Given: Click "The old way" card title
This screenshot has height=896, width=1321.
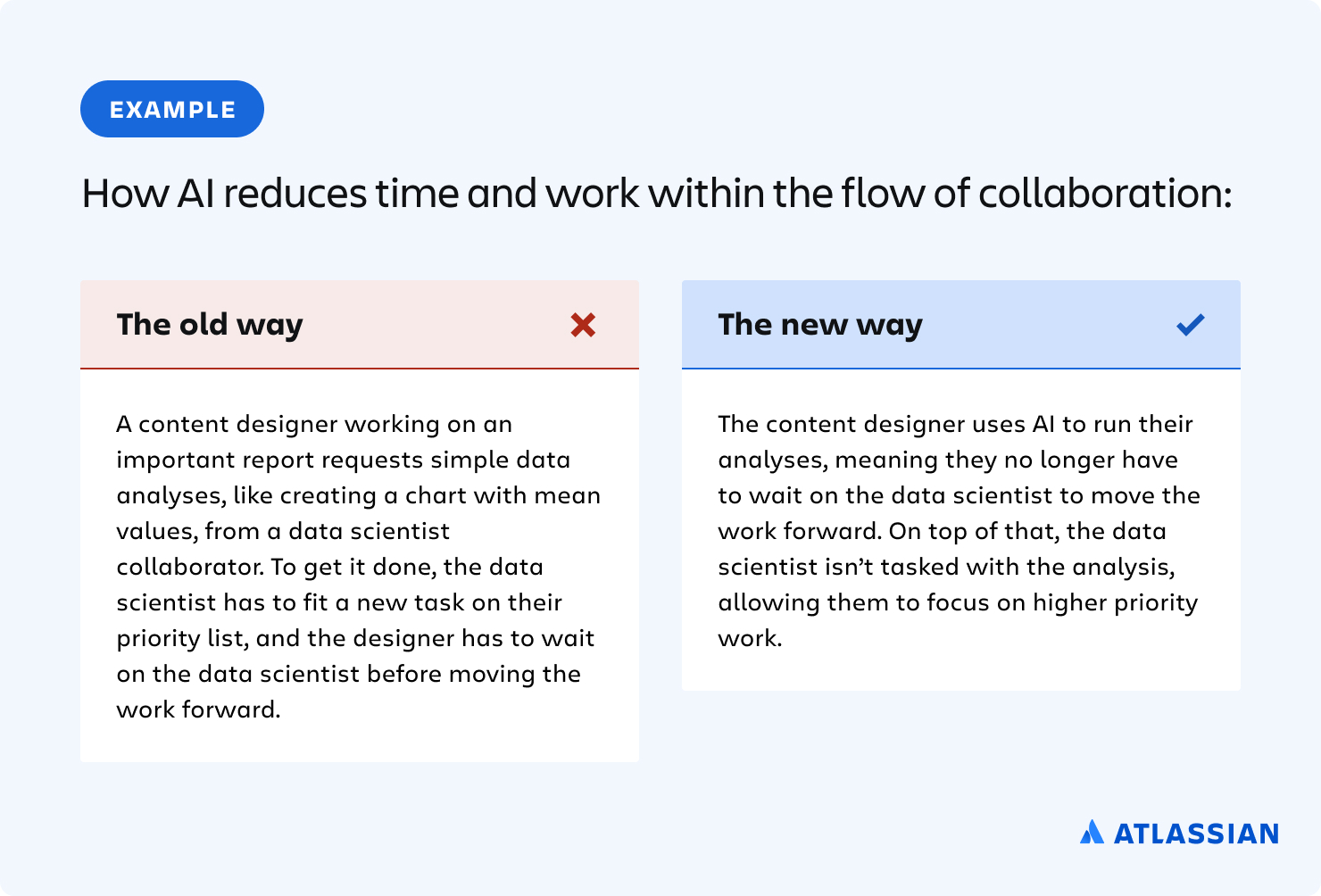Looking at the screenshot, I should (x=210, y=325).
